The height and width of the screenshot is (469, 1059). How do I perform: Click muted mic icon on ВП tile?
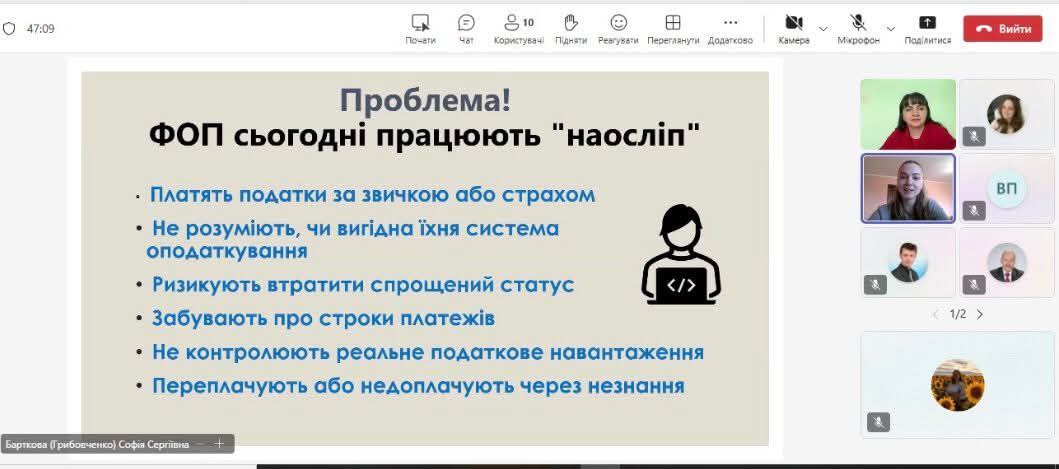[974, 211]
